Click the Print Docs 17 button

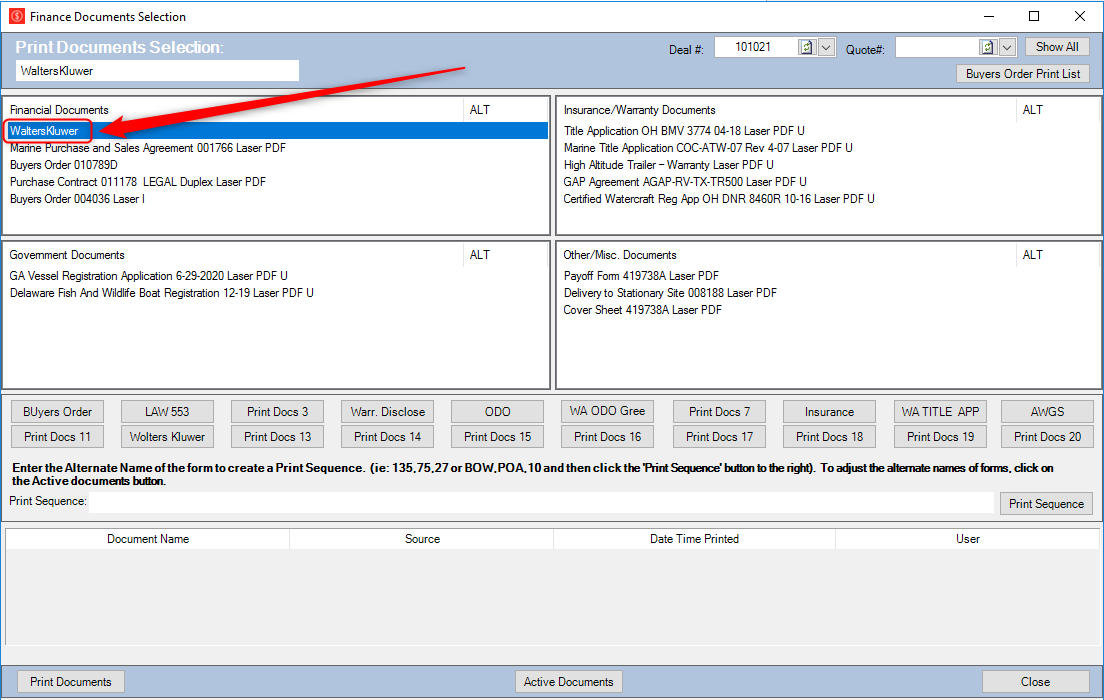pyautogui.click(x=719, y=437)
